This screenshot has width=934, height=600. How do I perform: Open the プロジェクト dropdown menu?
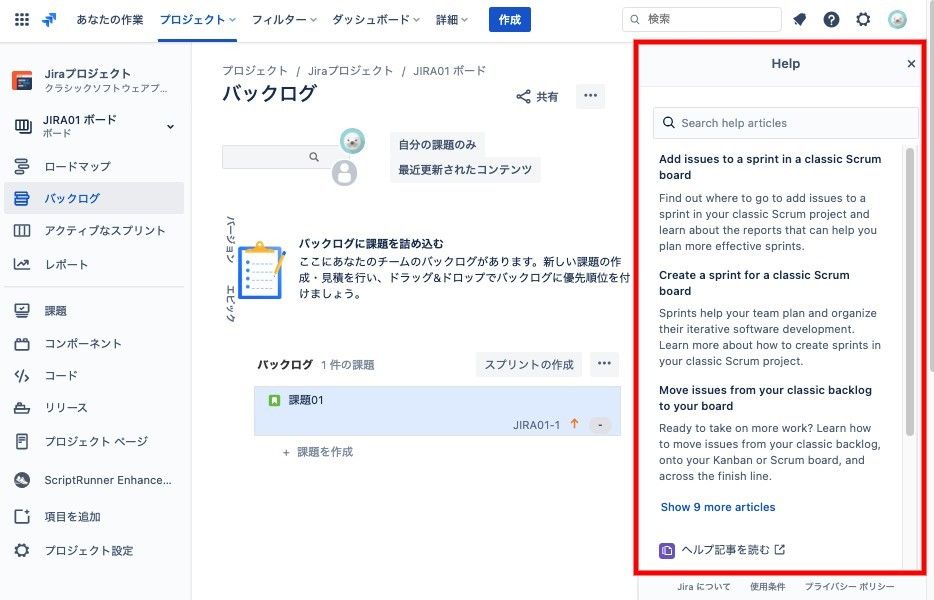[197, 20]
